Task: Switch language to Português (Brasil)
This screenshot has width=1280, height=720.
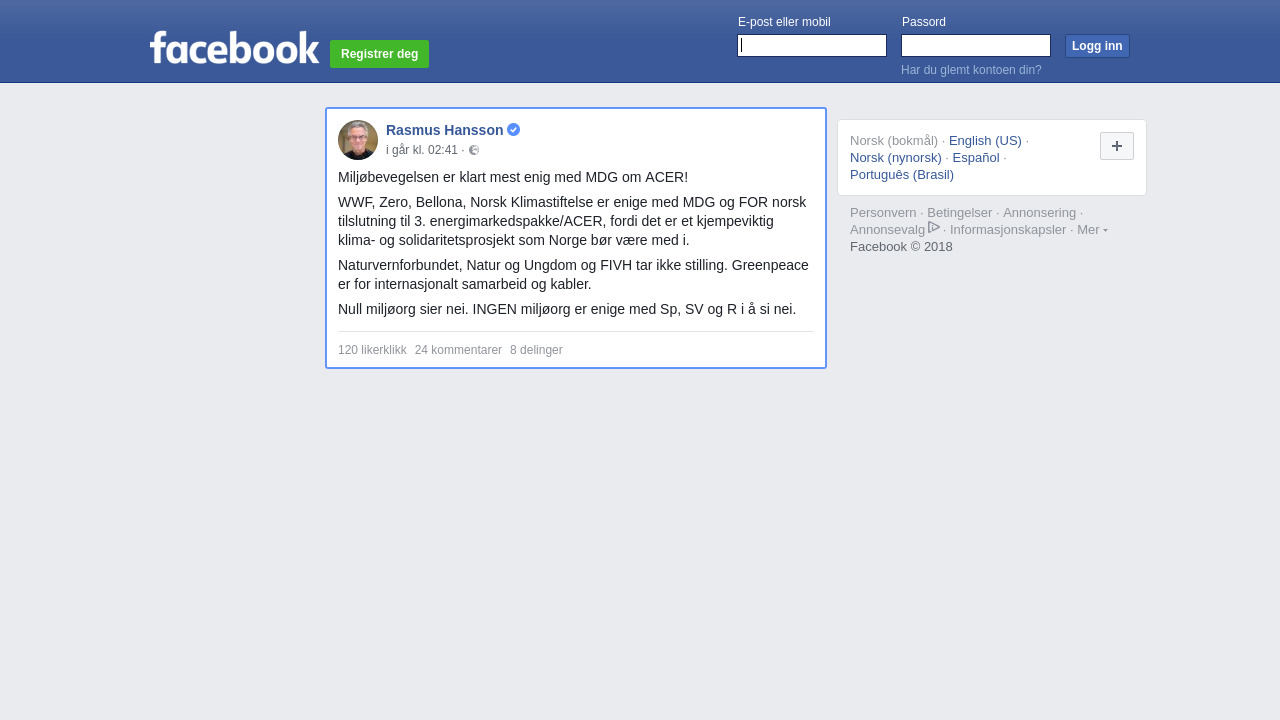Action: (x=902, y=174)
